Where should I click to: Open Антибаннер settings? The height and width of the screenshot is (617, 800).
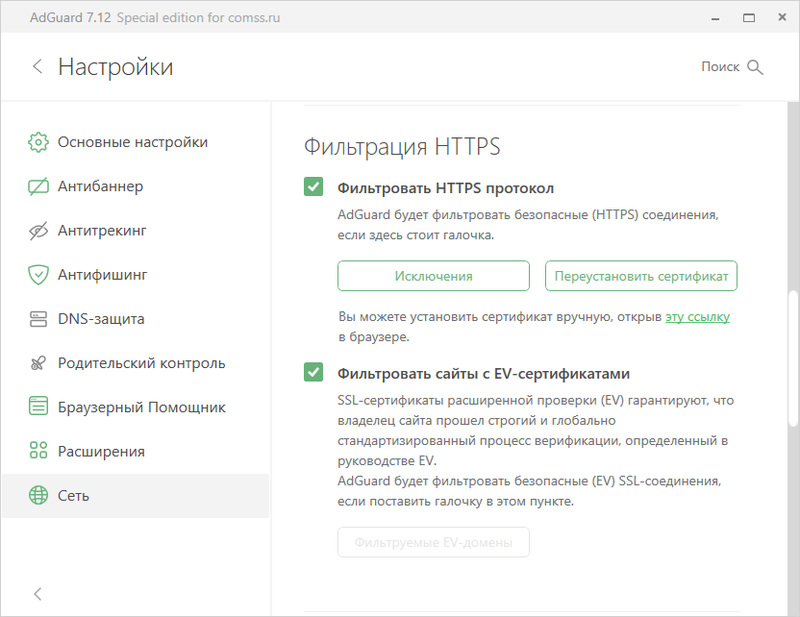[135, 187]
